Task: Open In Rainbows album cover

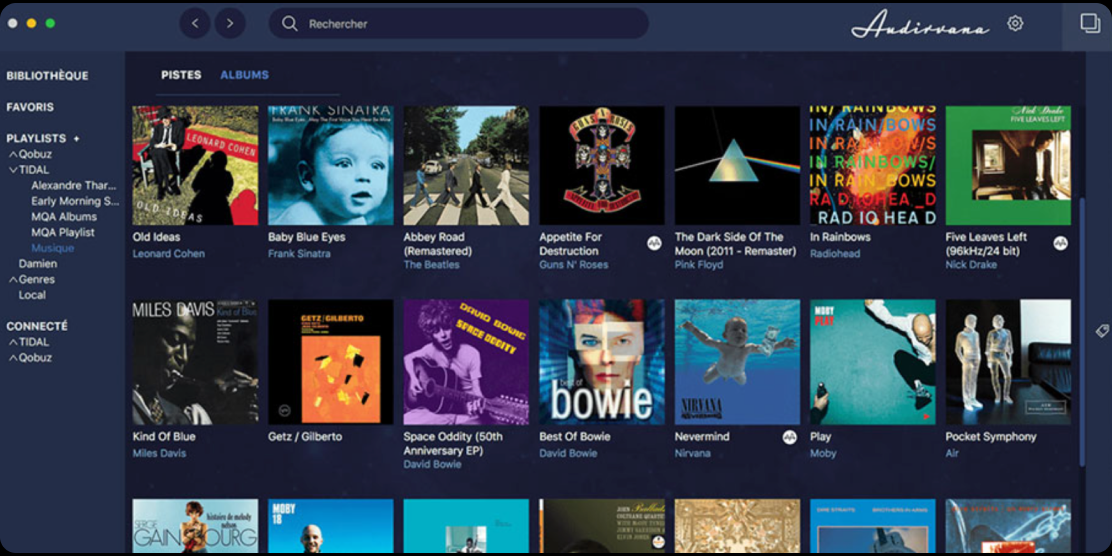Action: [872, 165]
